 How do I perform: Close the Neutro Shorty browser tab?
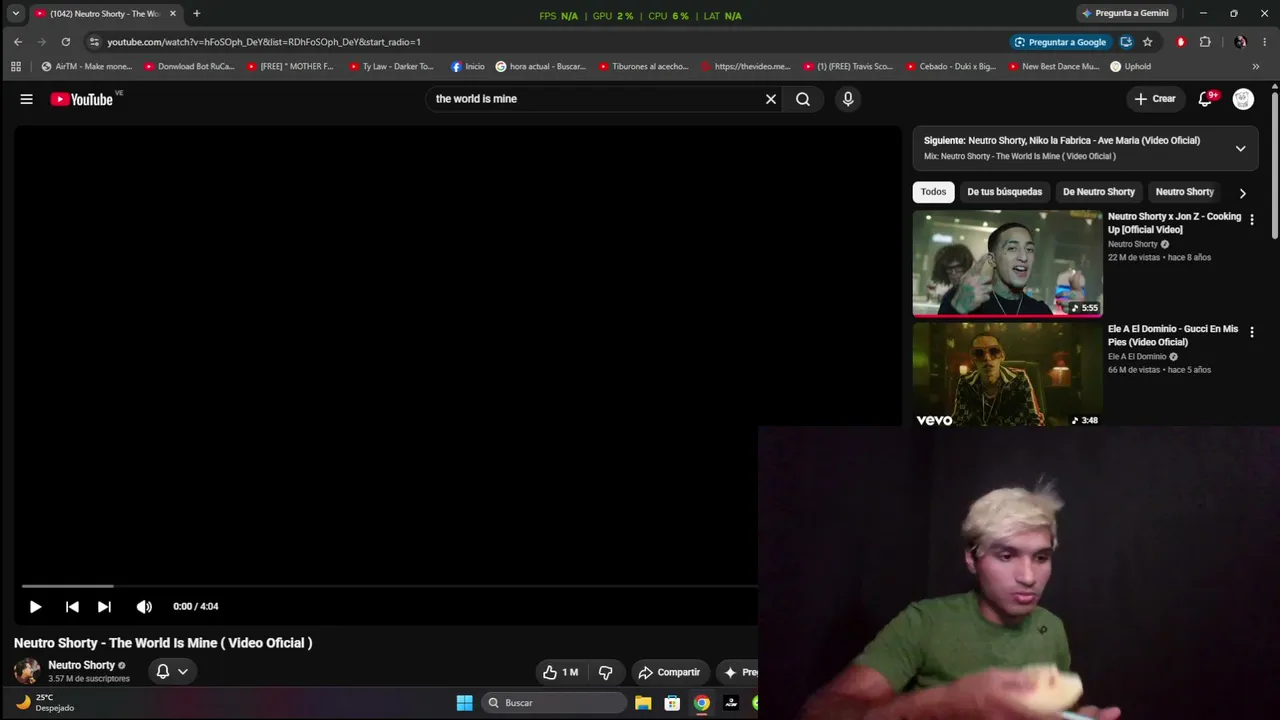[x=173, y=14]
